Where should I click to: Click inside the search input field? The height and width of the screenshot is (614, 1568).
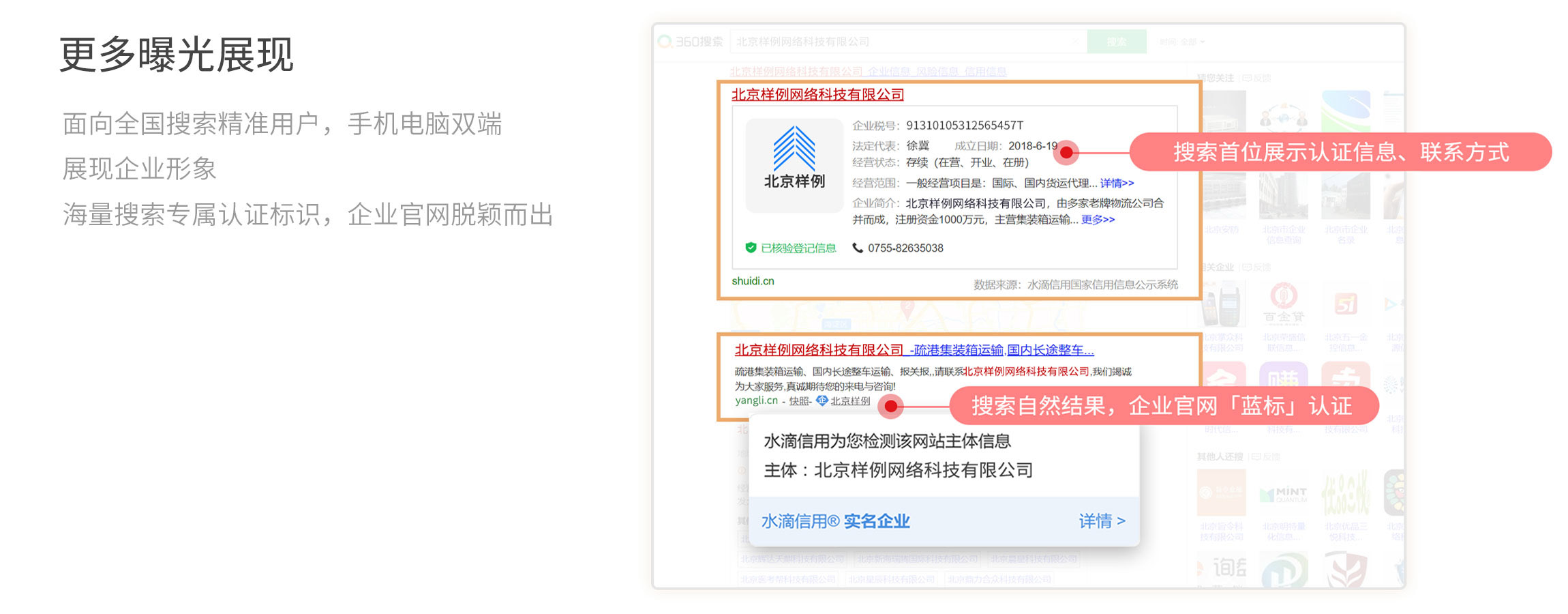tap(900, 42)
